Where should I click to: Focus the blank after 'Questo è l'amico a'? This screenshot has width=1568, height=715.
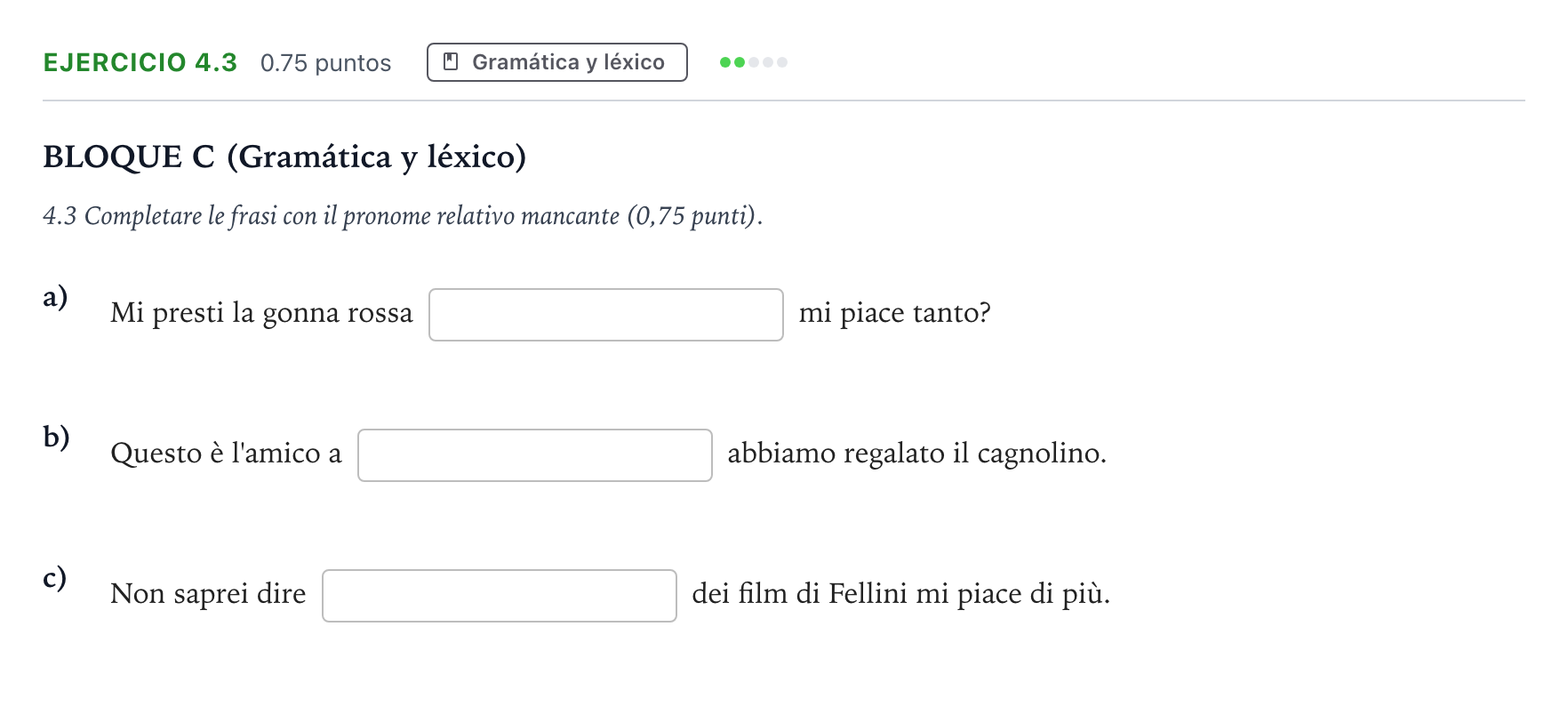pos(534,455)
